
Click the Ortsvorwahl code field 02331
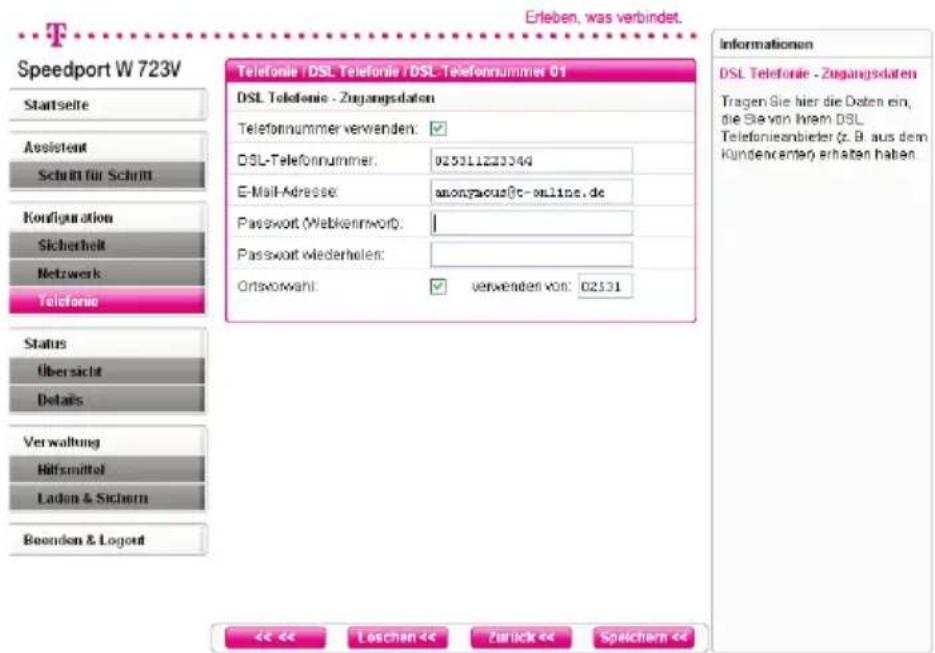point(605,286)
